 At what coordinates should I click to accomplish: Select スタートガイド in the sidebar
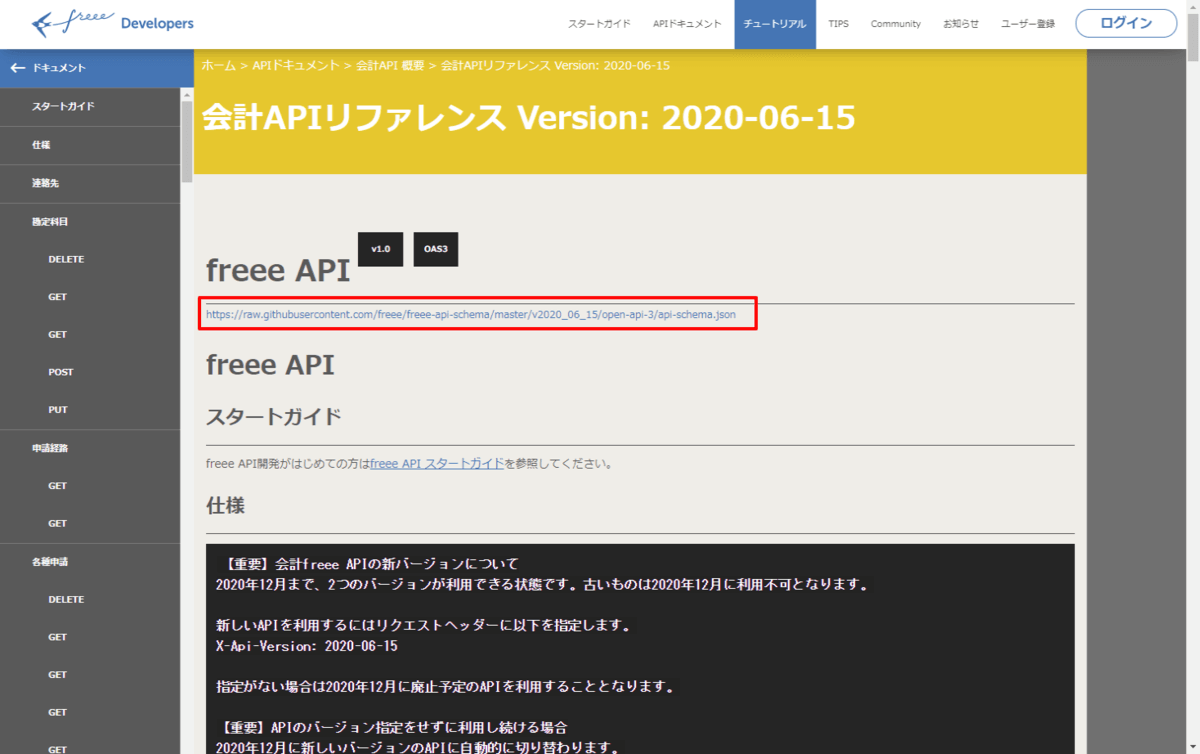[x=90, y=107]
